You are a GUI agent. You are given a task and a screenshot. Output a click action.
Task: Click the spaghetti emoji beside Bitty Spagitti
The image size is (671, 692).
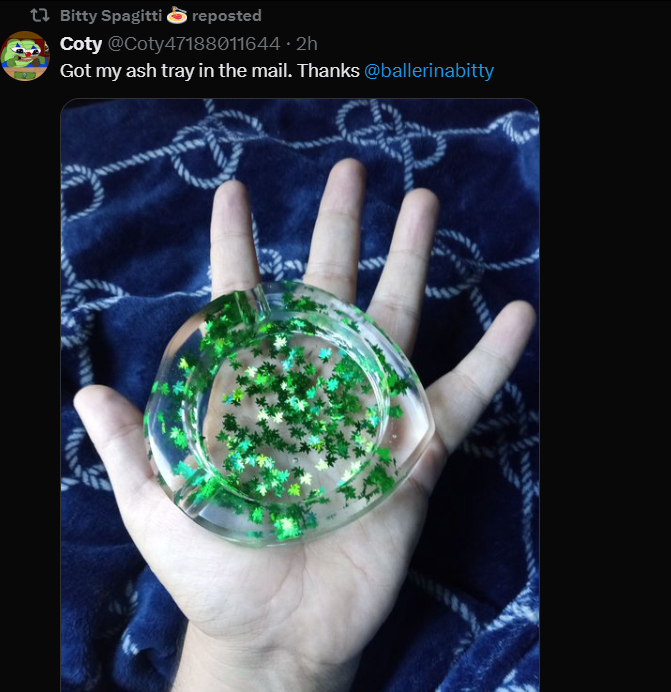177,15
